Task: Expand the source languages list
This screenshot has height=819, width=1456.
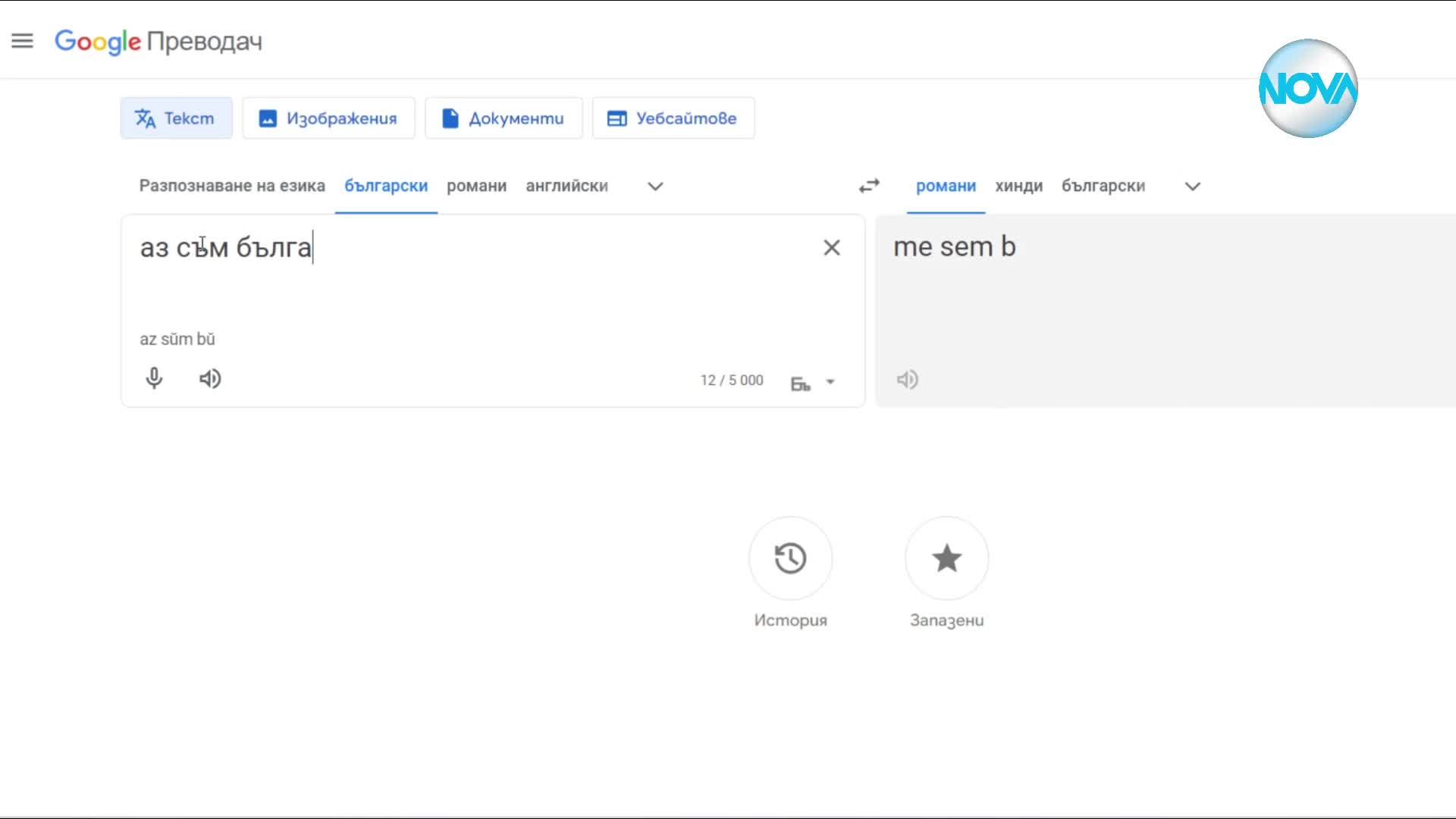Action: point(656,187)
